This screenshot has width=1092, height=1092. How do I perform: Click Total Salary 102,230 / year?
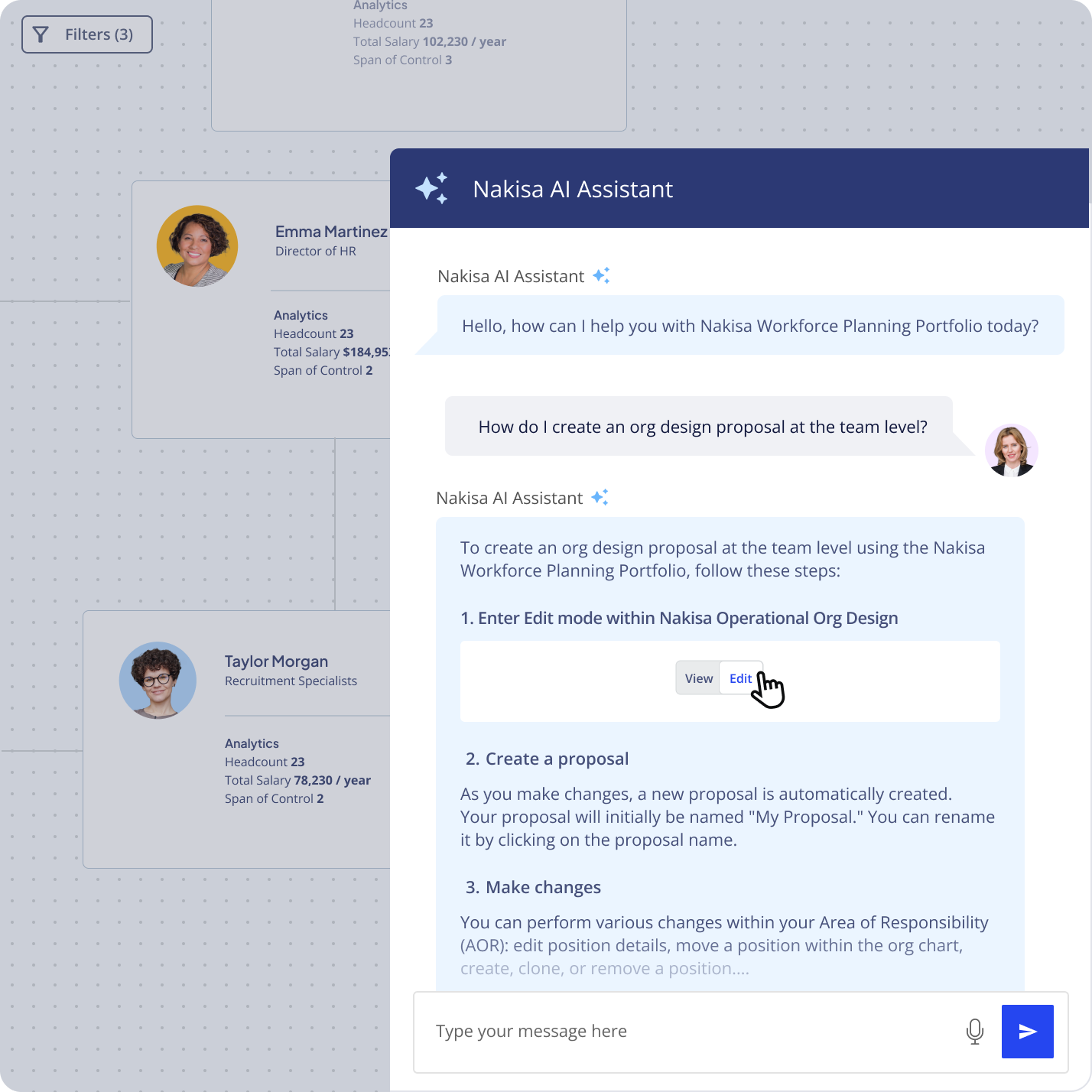(430, 42)
